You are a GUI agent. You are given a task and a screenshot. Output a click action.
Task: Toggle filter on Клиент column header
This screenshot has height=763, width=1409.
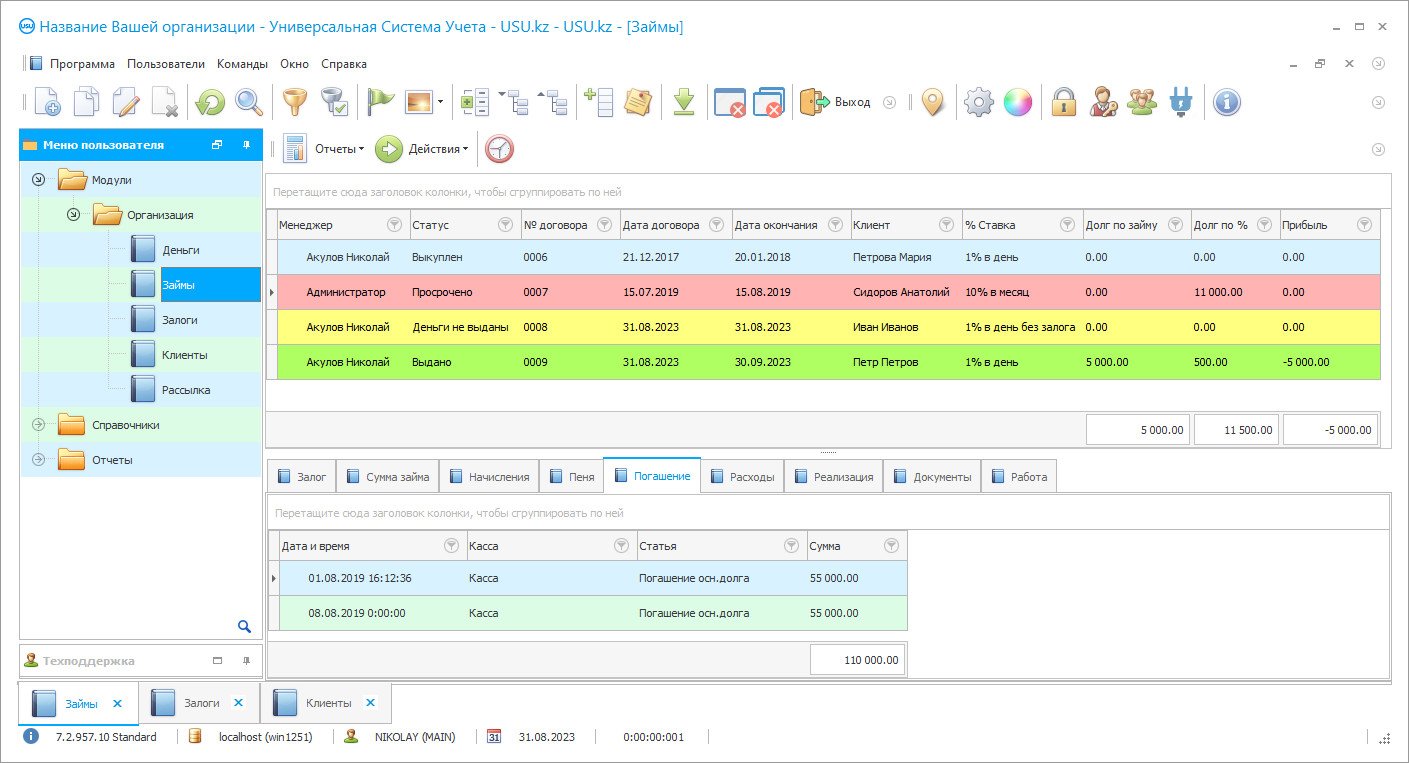coord(945,225)
